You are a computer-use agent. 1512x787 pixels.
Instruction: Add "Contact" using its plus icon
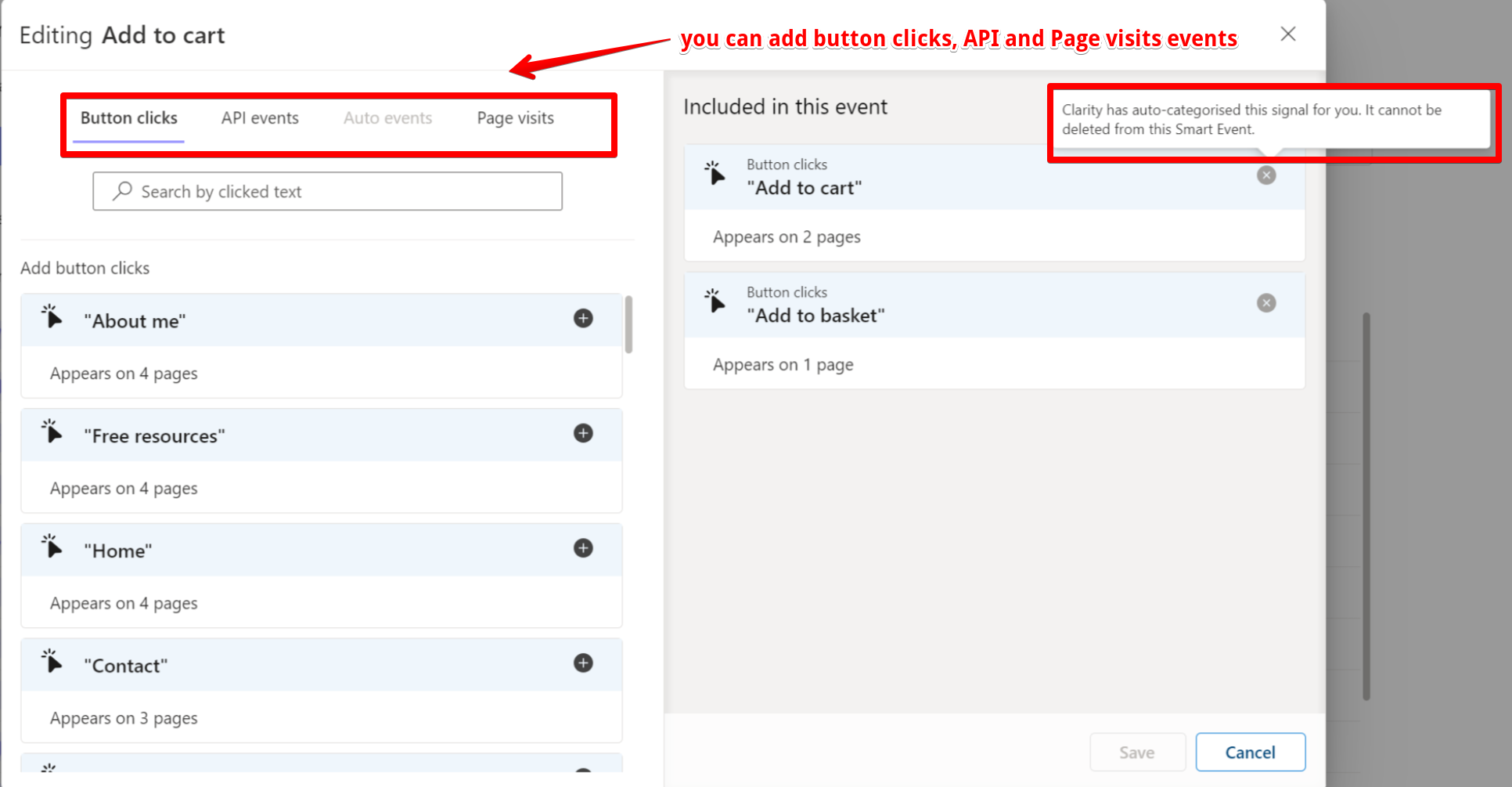click(583, 663)
